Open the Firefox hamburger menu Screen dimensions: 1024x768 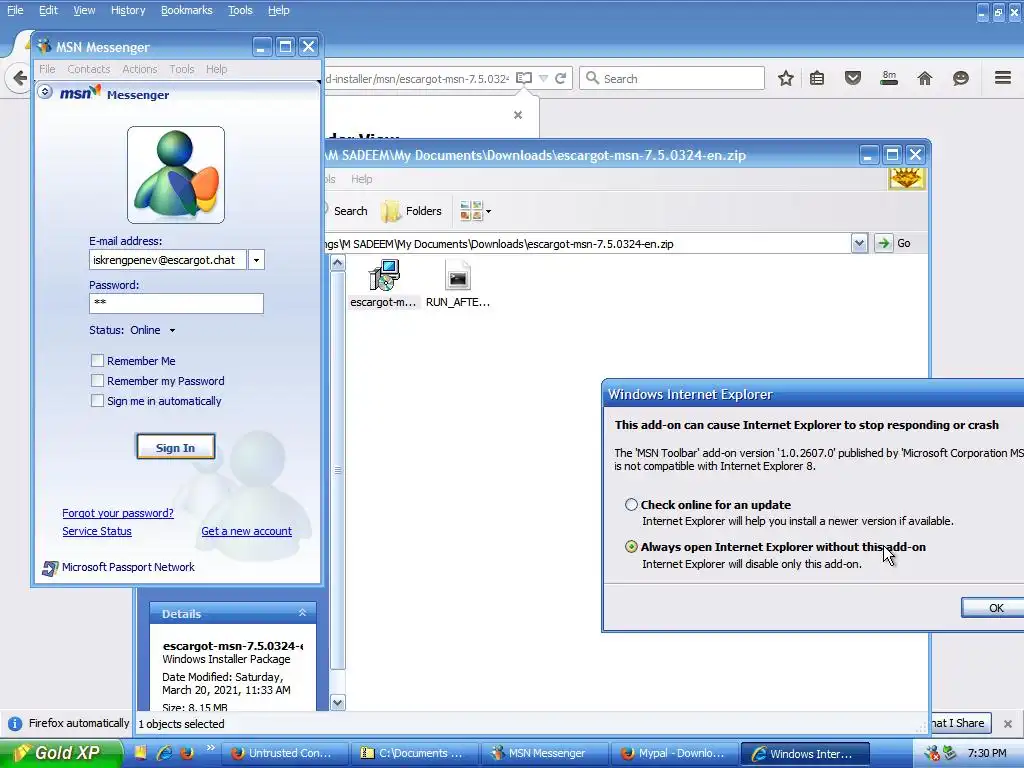click(x=1003, y=78)
